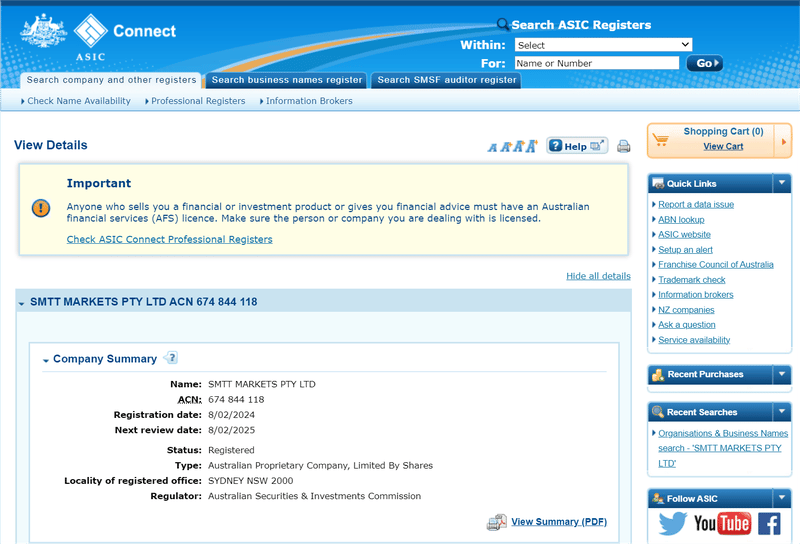Open ASIC's Facebook page icon
This screenshot has width=800, height=544.
pos(769,524)
